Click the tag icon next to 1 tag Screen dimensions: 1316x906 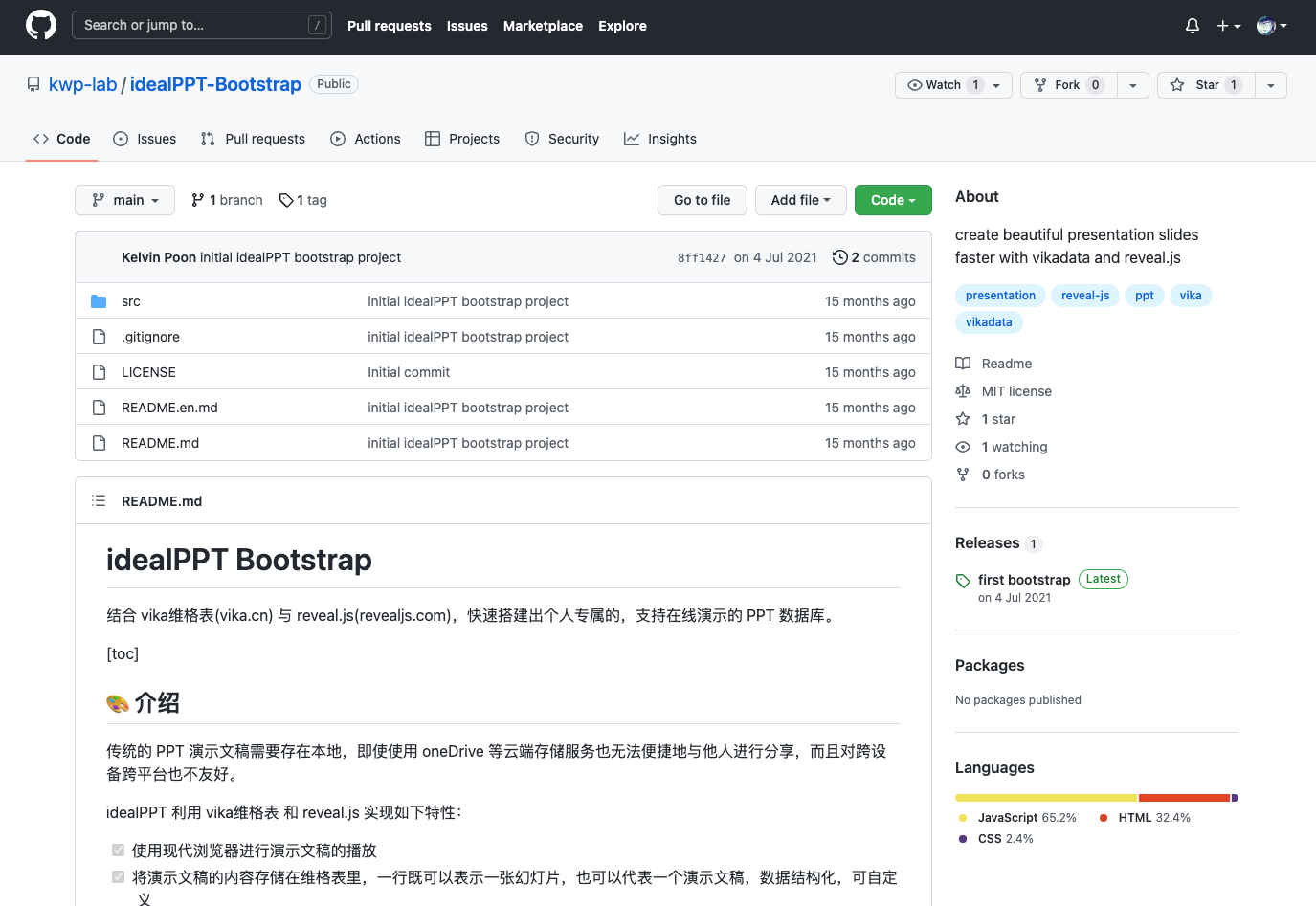click(286, 200)
